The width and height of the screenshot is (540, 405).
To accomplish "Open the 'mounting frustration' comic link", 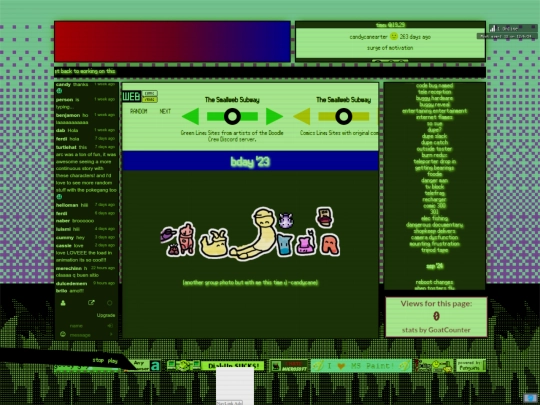I will tap(434, 244).
